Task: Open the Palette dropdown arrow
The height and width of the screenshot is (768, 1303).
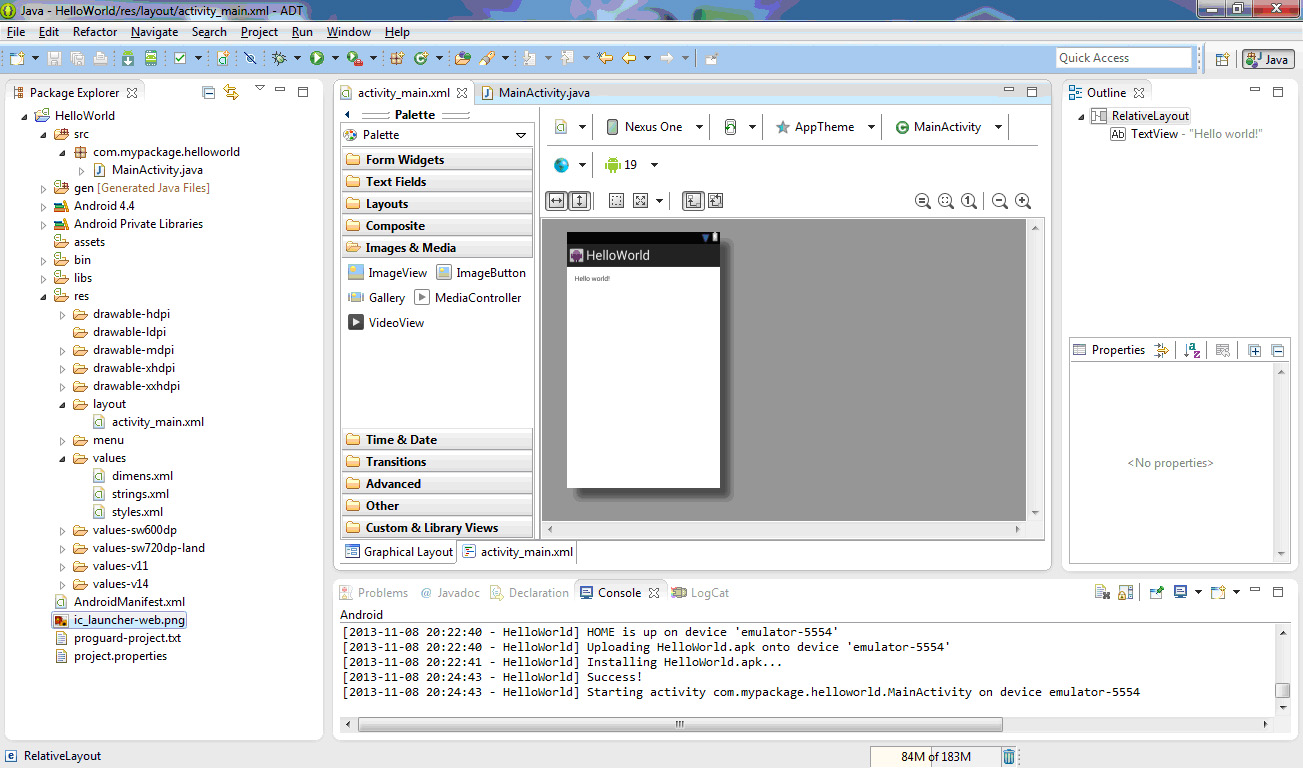Action: click(x=520, y=135)
